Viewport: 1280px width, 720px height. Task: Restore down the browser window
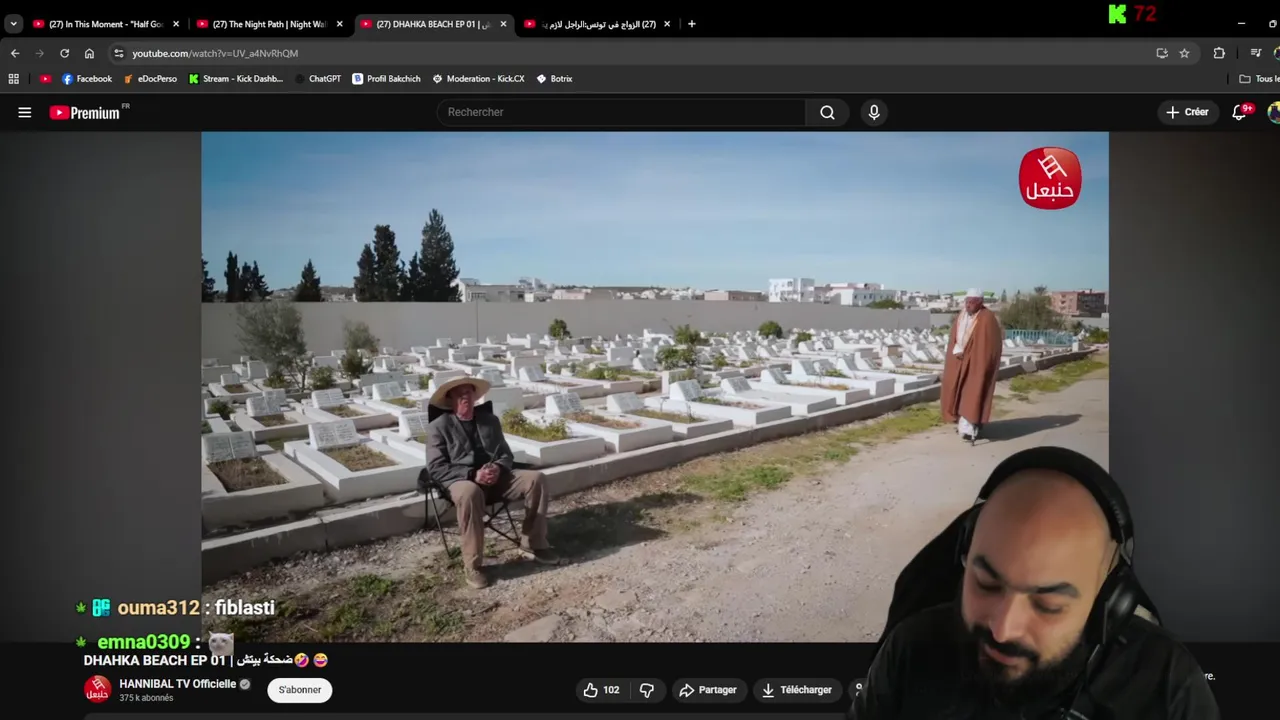(1275, 24)
